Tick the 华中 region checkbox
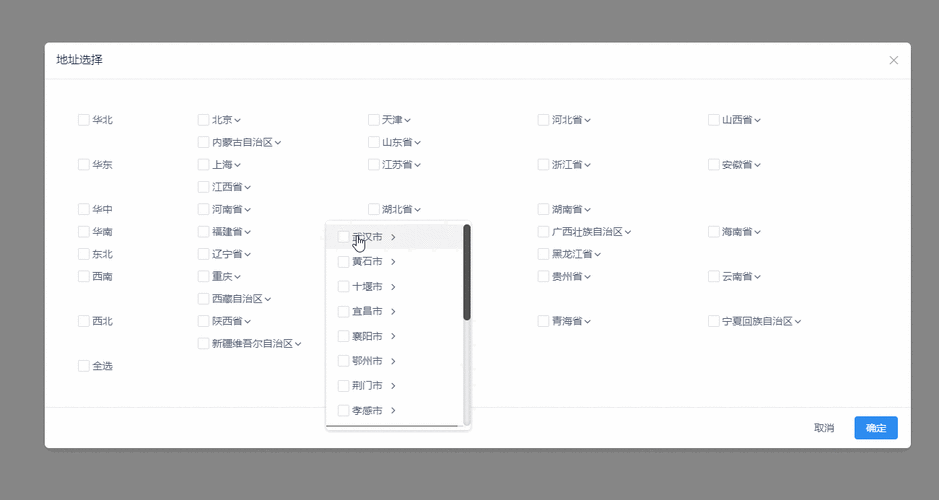This screenshot has height=500, width=939. tap(84, 209)
